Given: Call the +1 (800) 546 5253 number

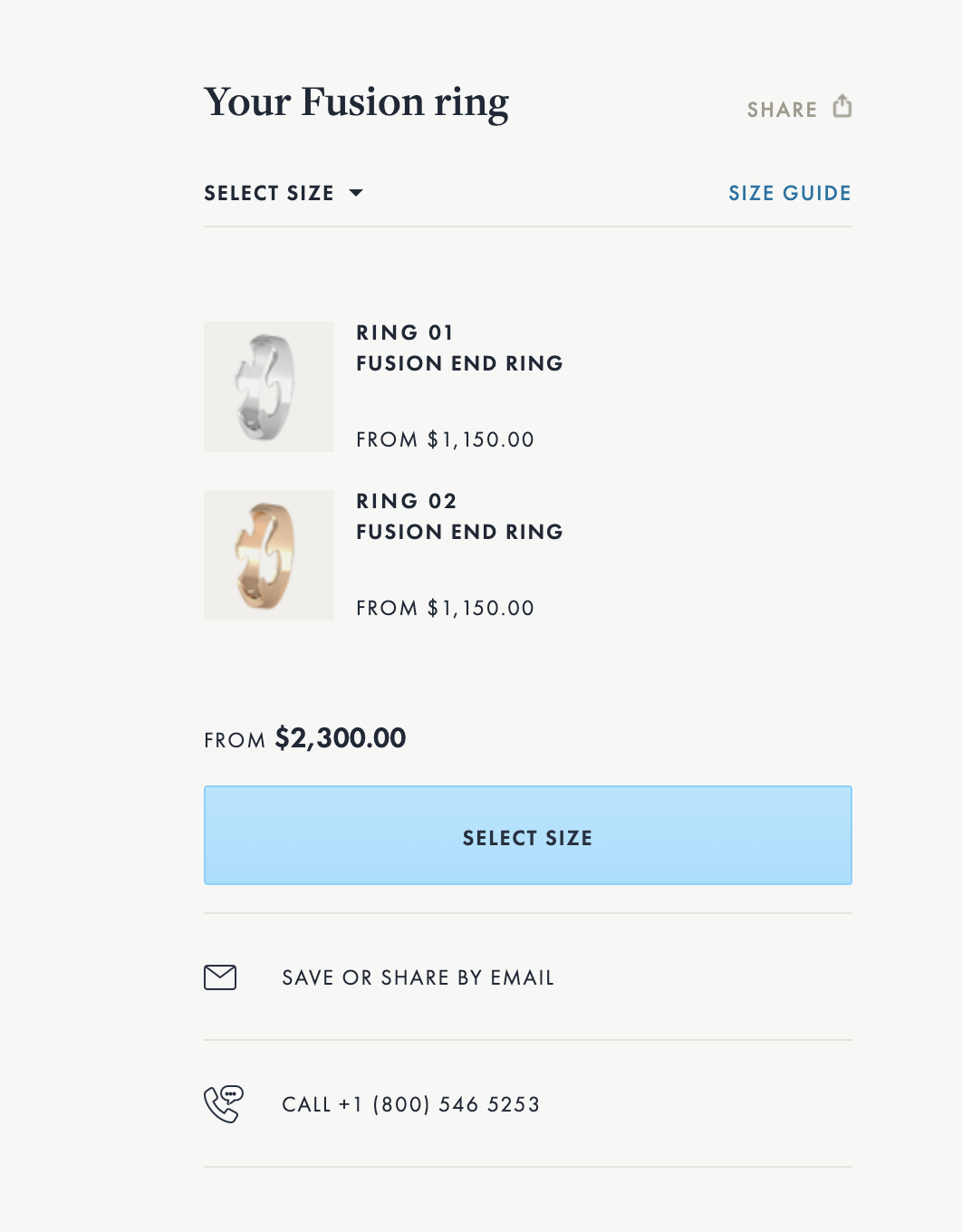Looking at the screenshot, I should click(410, 1104).
